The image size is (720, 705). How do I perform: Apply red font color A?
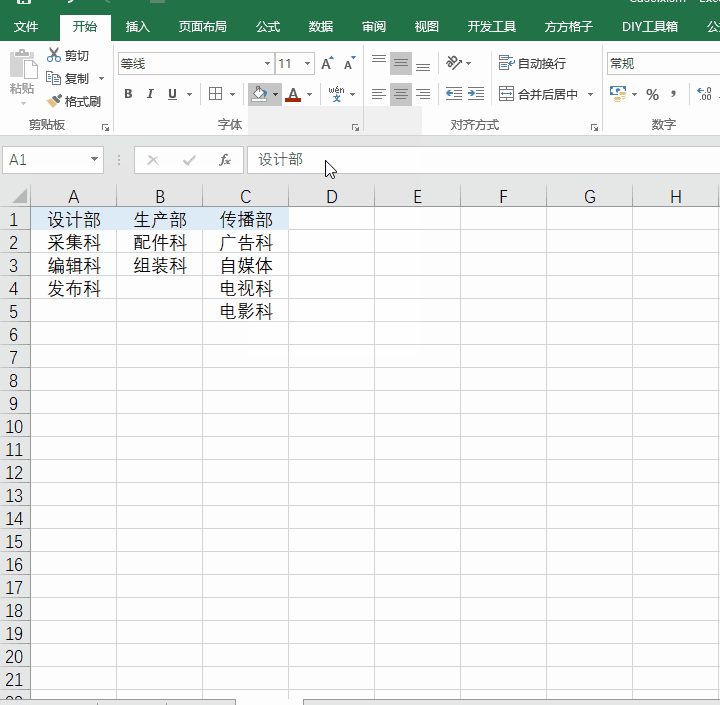pos(293,94)
